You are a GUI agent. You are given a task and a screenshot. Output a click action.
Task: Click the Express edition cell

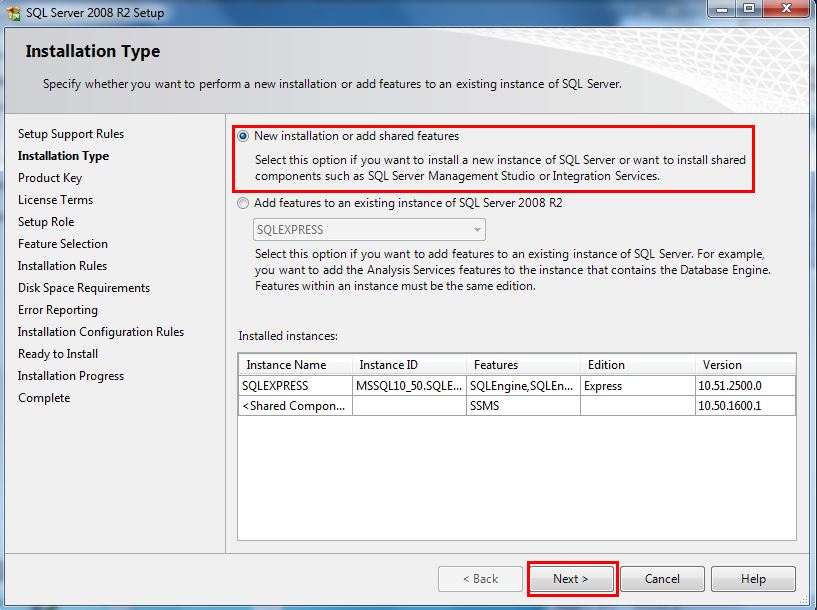[638, 386]
